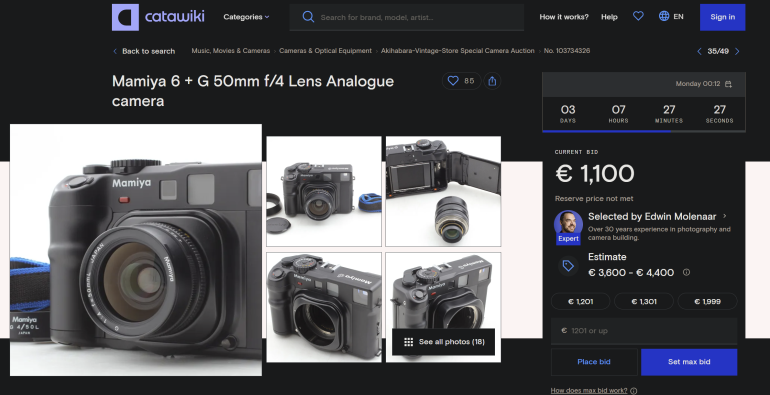Open Music, Movies & Cameras breadcrumb
Image resolution: width=770 pixels, height=395 pixels.
(231, 51)
